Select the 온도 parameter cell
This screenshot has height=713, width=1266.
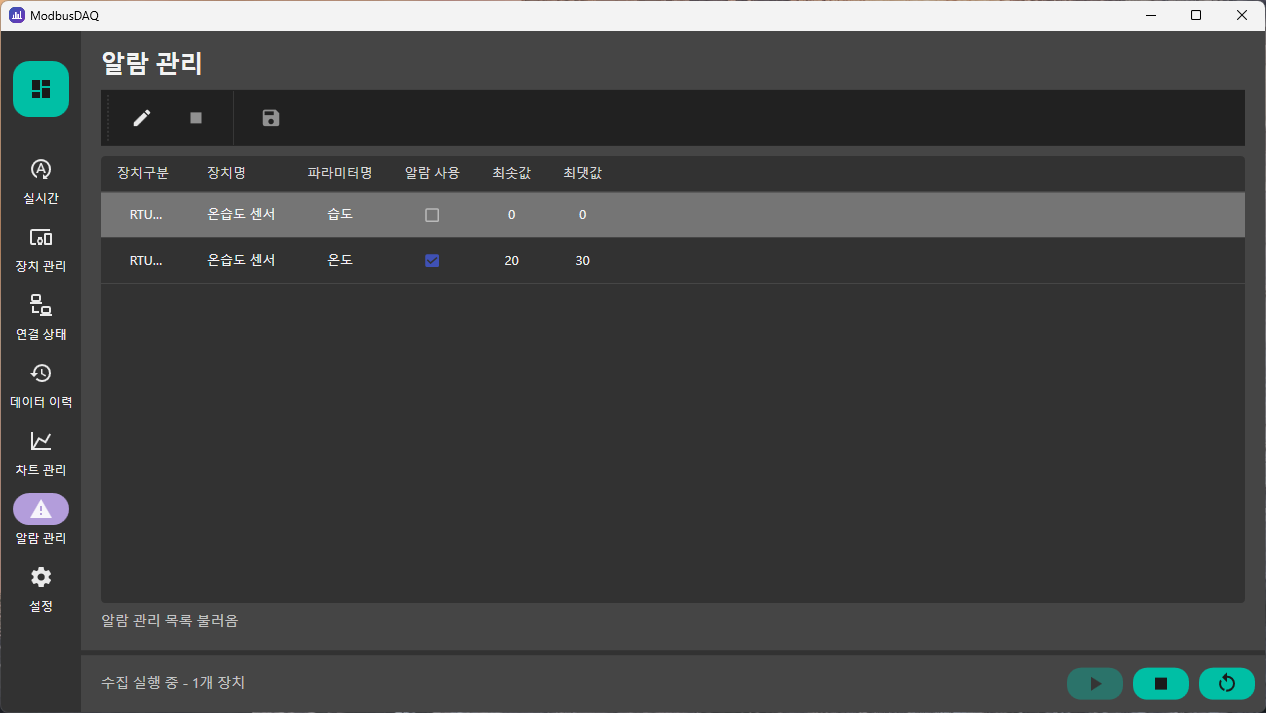340,260
